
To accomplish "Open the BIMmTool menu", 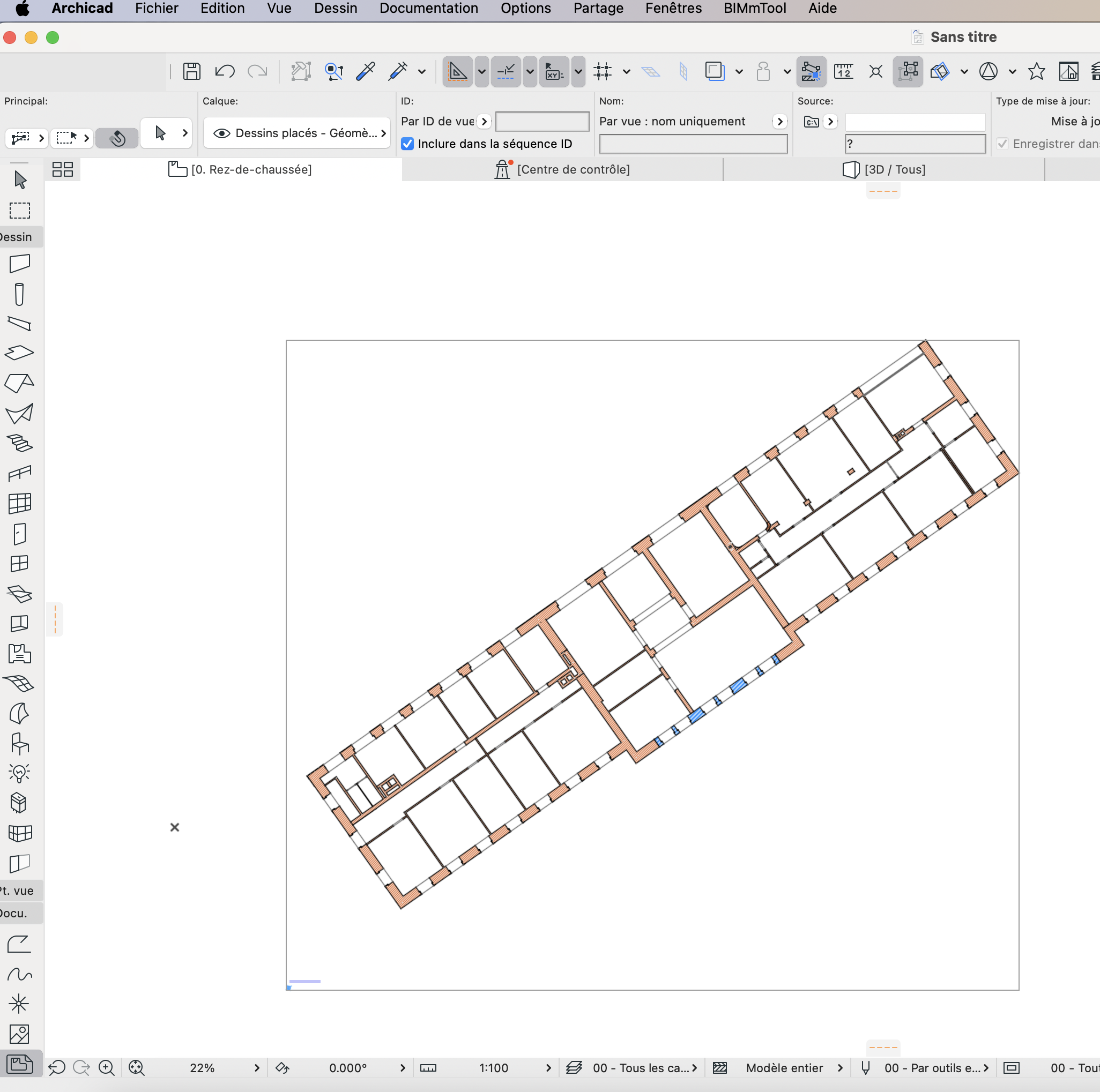I will pyautogui.click(x=755, y=9).
